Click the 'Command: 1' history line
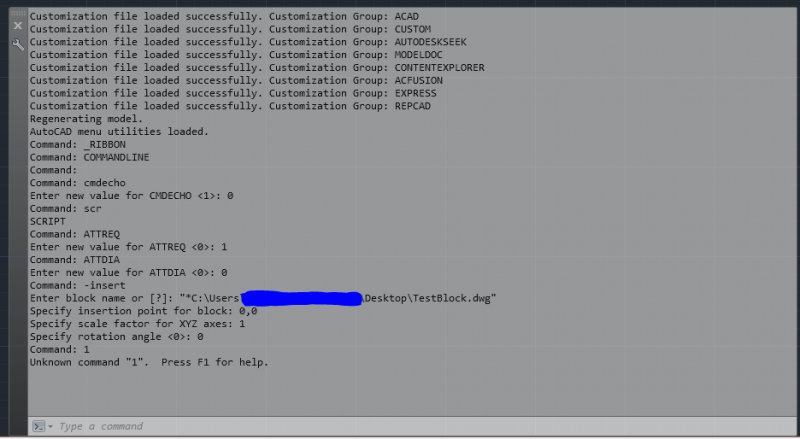Image resolution: width=800 pixels, height=439 pixels. [x=60, y=350]
